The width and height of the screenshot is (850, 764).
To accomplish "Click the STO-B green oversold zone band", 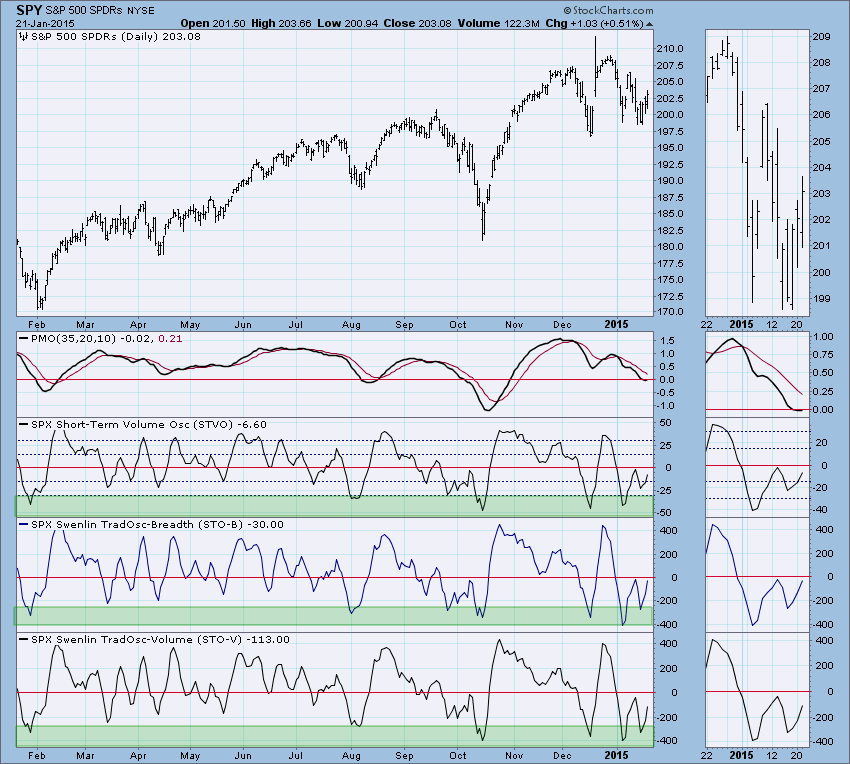I will point(333,616).
